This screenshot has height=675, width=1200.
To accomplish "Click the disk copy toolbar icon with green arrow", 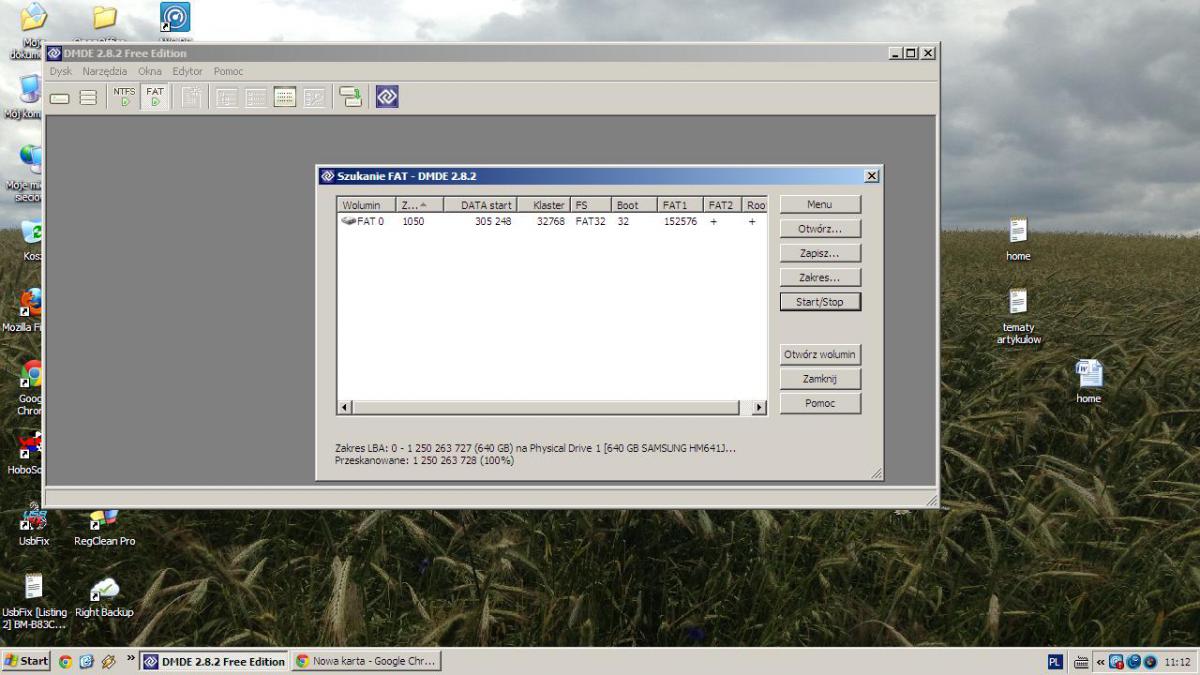I will point(350,97).
